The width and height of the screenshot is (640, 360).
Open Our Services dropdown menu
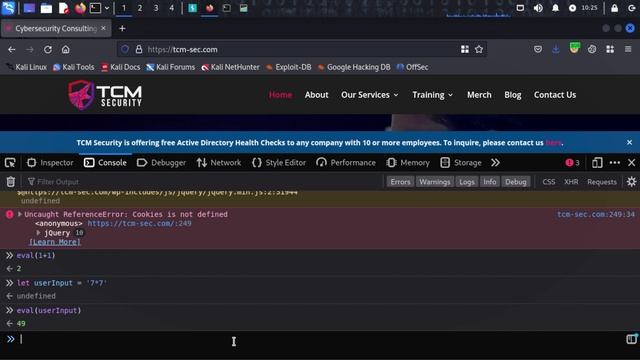369,95
